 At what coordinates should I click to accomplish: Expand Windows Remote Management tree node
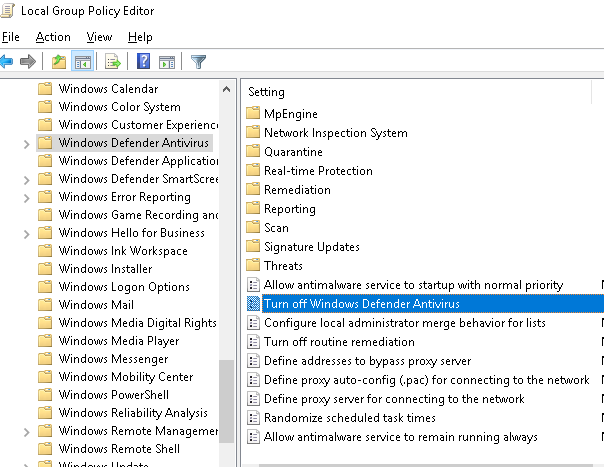tap(26, 432)
